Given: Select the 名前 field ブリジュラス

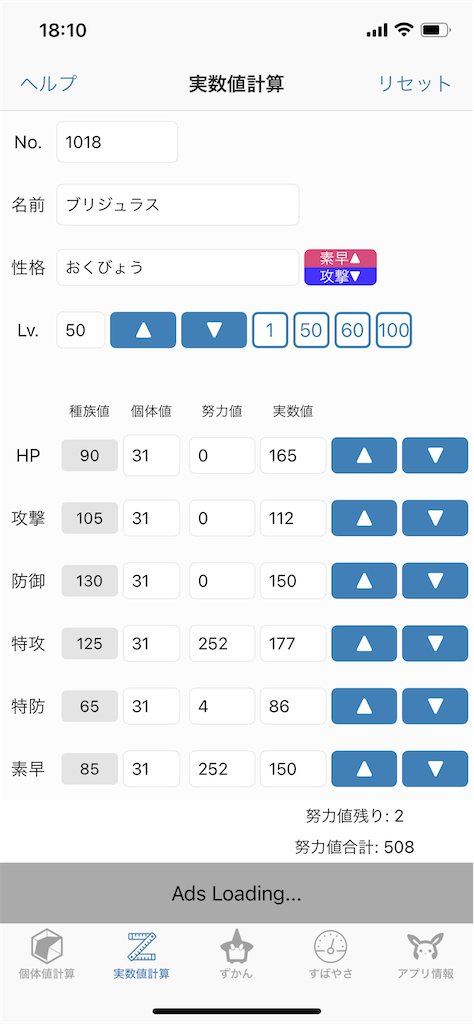Looking at the screenshot, I should (x=178, y=204).
